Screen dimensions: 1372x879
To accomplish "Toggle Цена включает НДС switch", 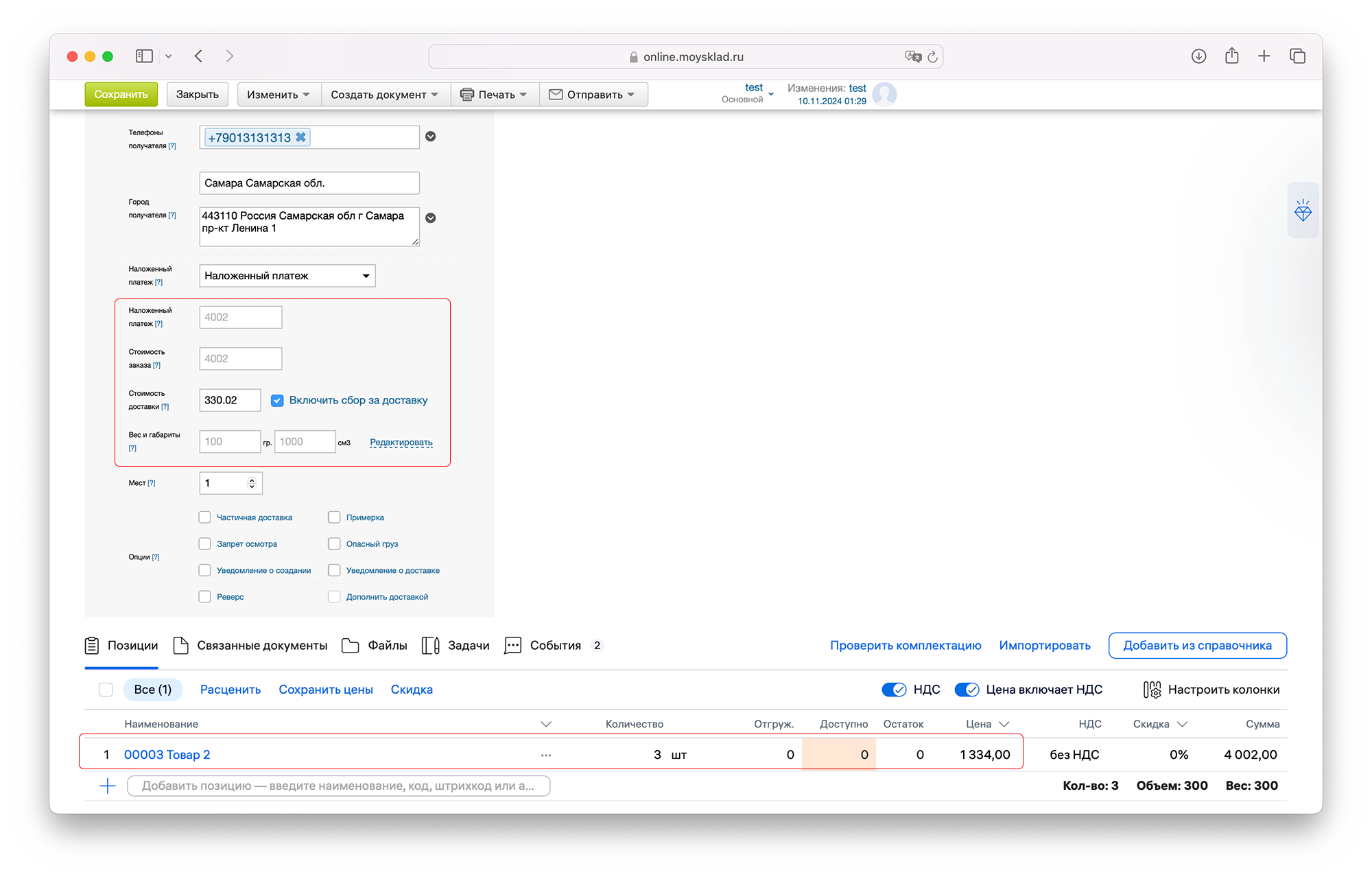I will point(967,690).
